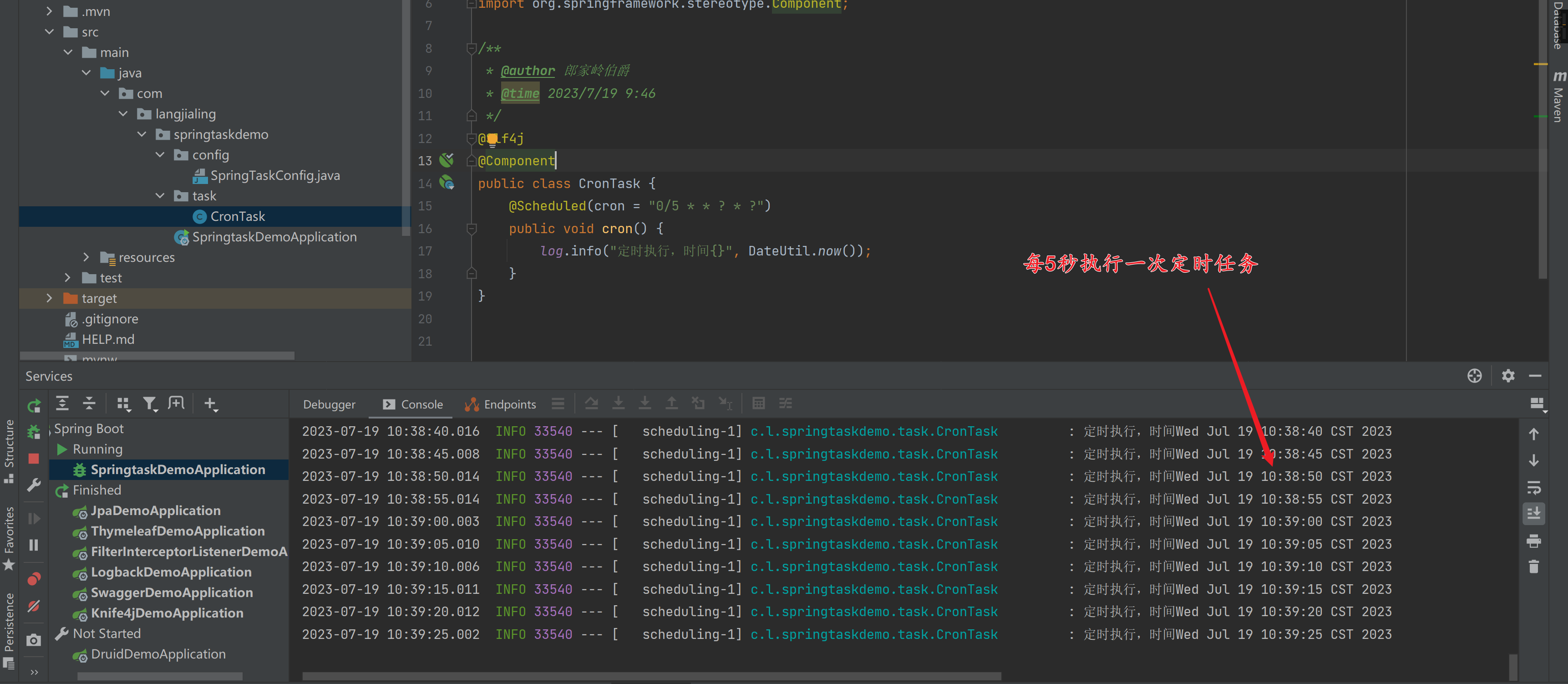Click the crosshair locate icon in Services header
Viewport: 1568px width, 684px height.
coord(1474,376)
